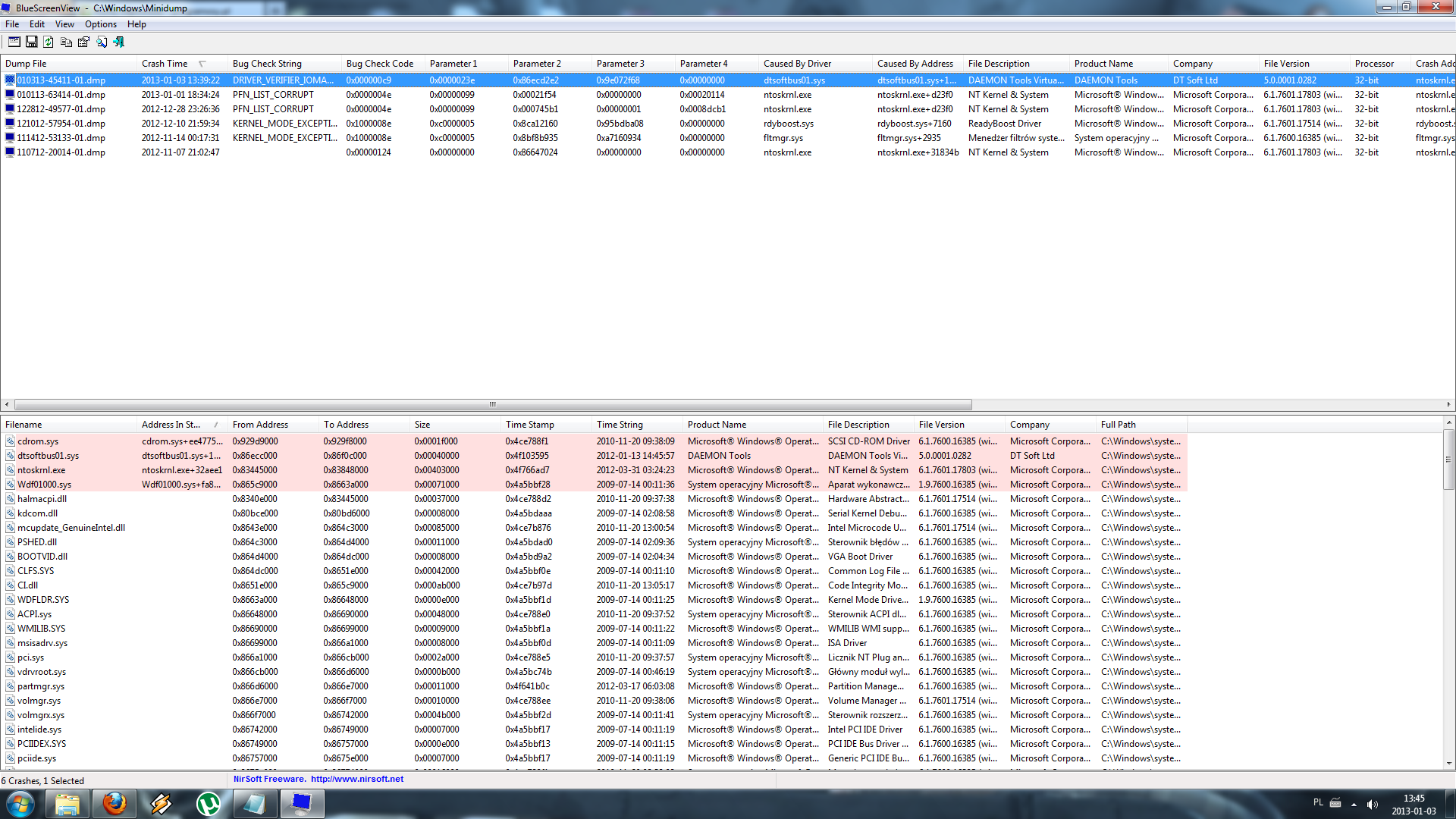Sort lower pane by Time String header
This screenshot has height=819, width=1456.
637,425
